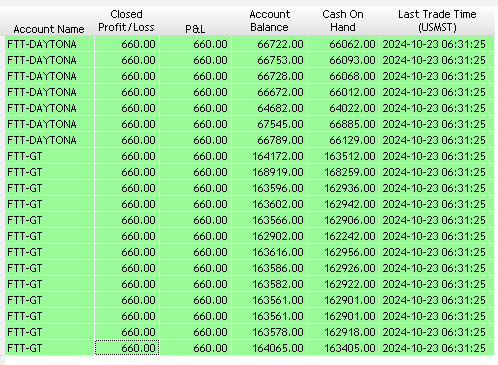Sort by Closed Profit/Loss column header

[126, 21]
